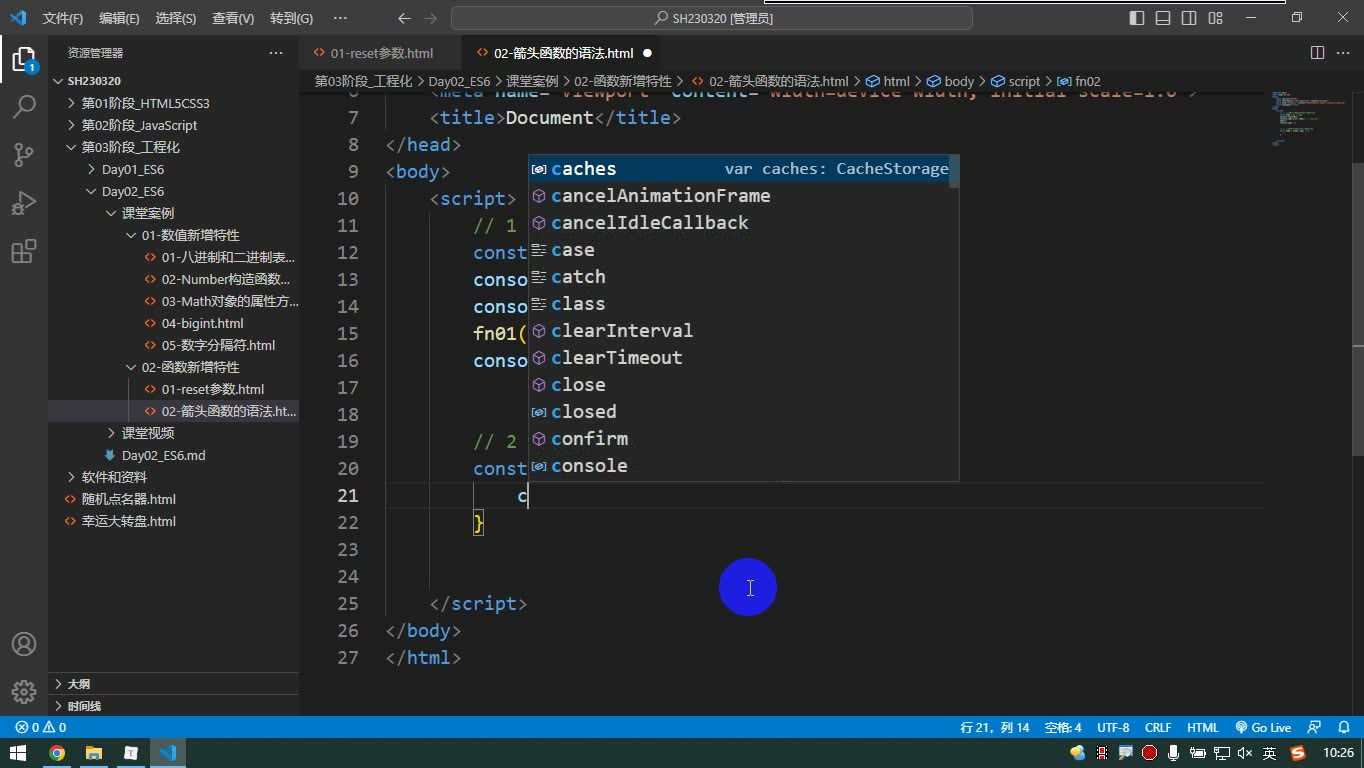Open the Explorer view in the activity bar
This screenshot has width=1364, height=768.
[24, 58]
